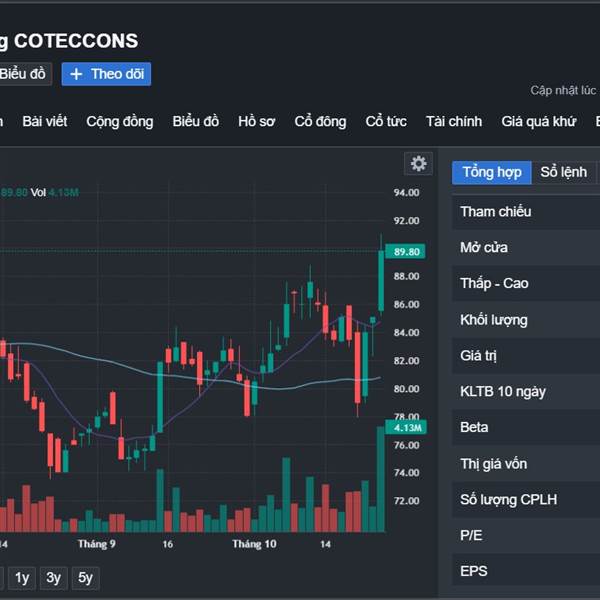Switch to Sổ lệnh panel tab
This screenshot has width=600, height=600.
[564, 172]
